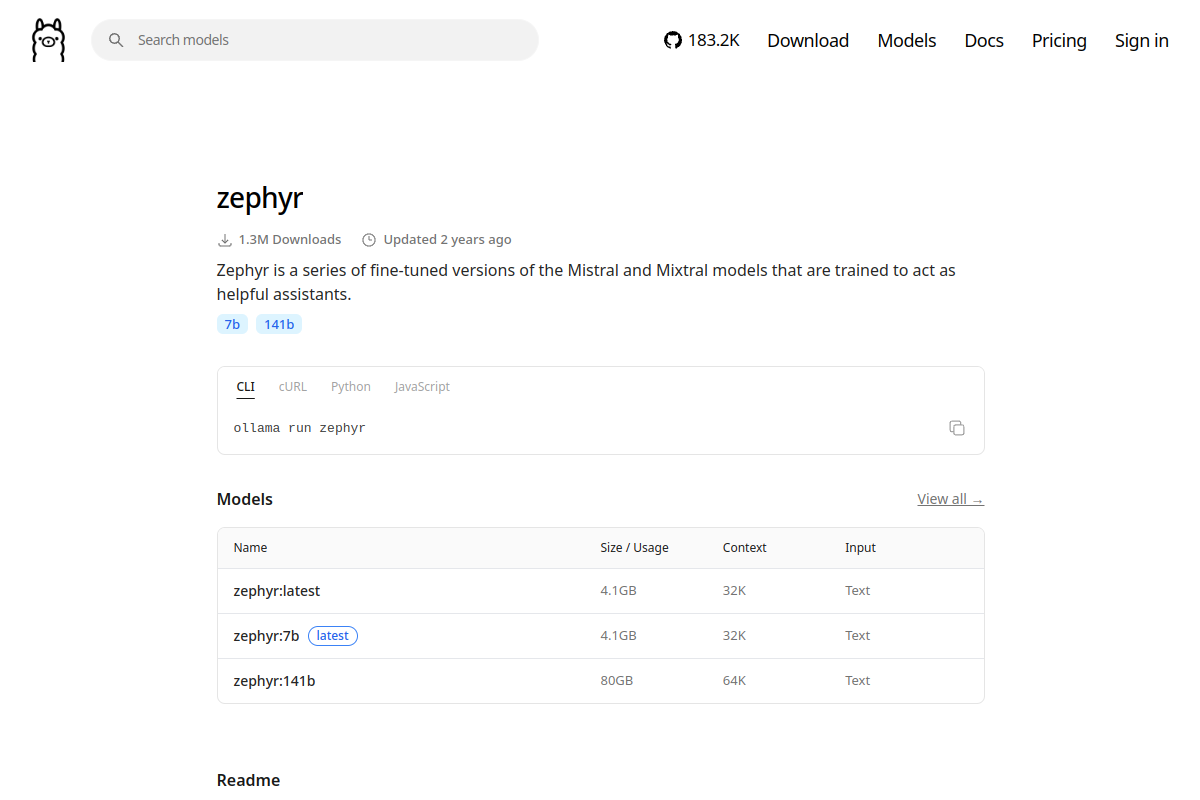
Task: Select the 141b size tag
Action: [279, 324]
